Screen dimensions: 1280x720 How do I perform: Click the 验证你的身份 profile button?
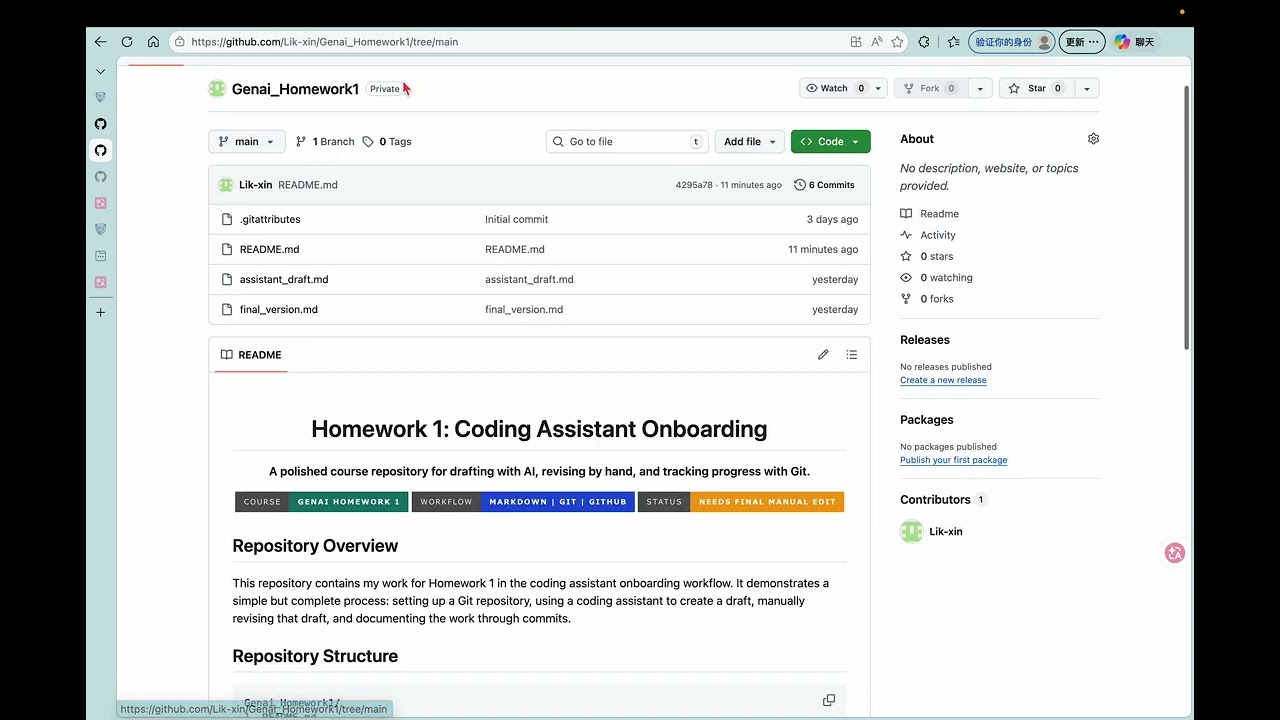pyautogui.click(x=1012, y=42)
